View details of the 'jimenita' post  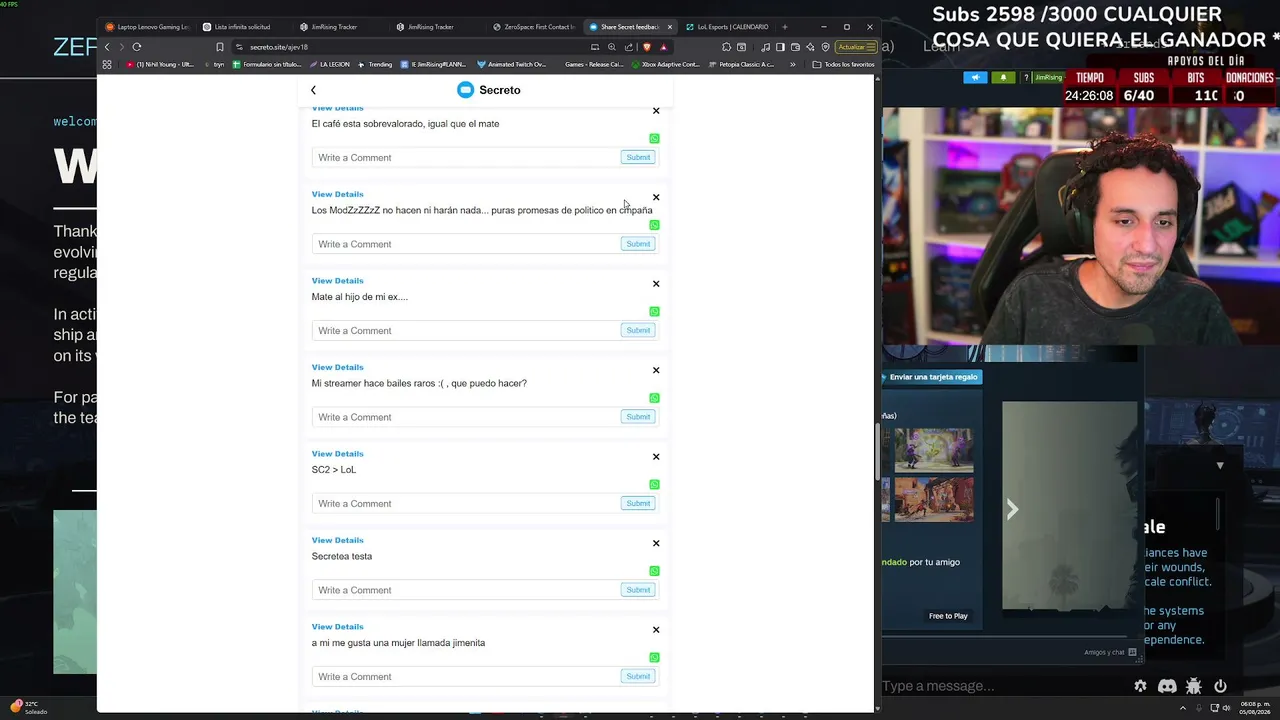(337, 627)
